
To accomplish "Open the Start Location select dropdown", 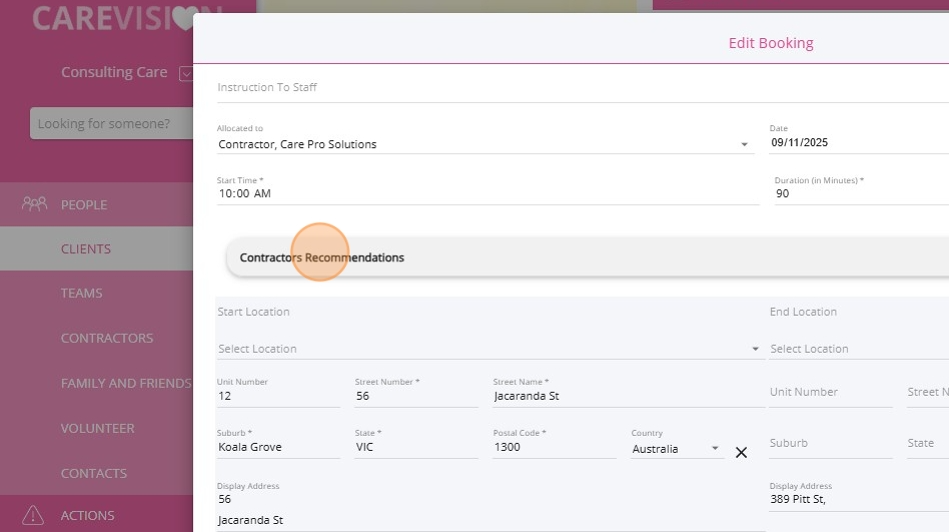I will 488,349.
